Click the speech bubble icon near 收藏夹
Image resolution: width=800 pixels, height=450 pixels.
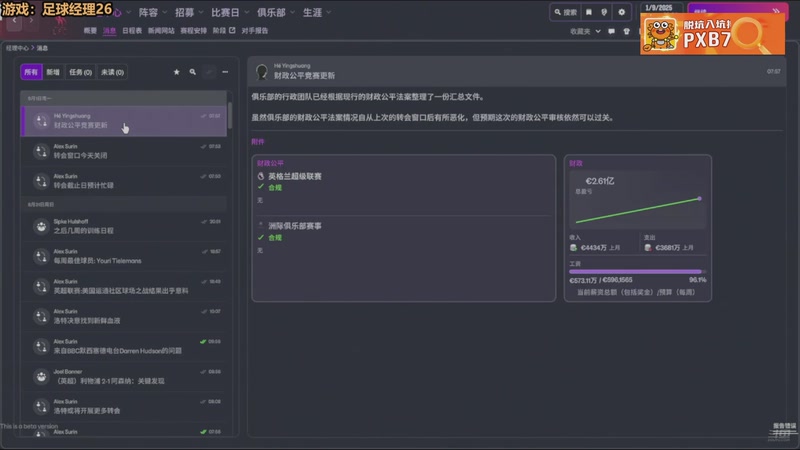click(611, 31)
